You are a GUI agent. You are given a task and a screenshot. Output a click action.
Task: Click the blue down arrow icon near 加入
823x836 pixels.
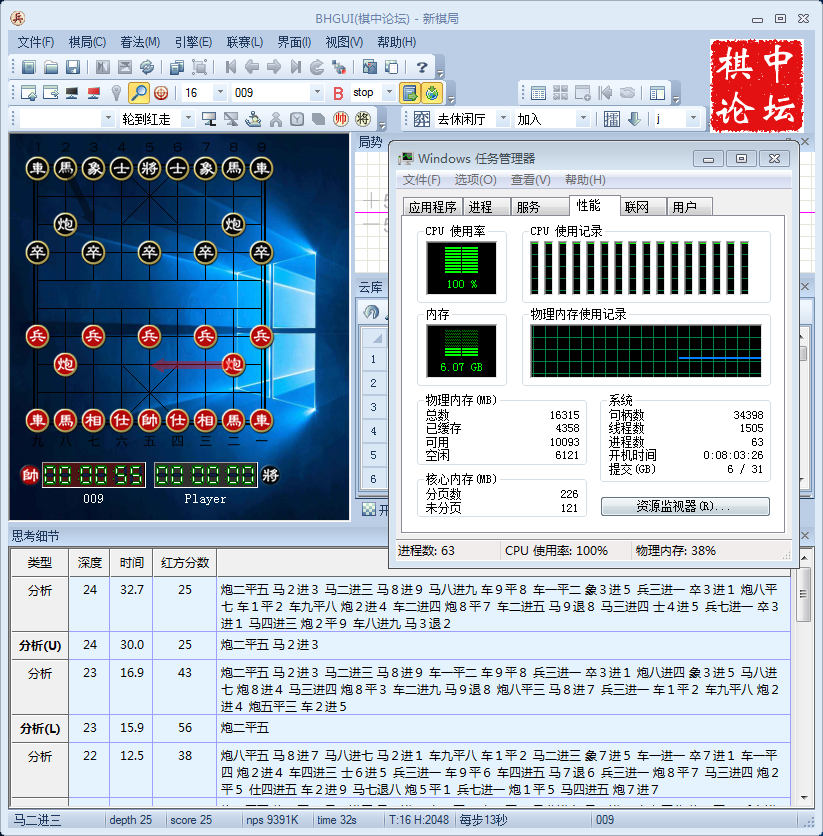[634, 118]
